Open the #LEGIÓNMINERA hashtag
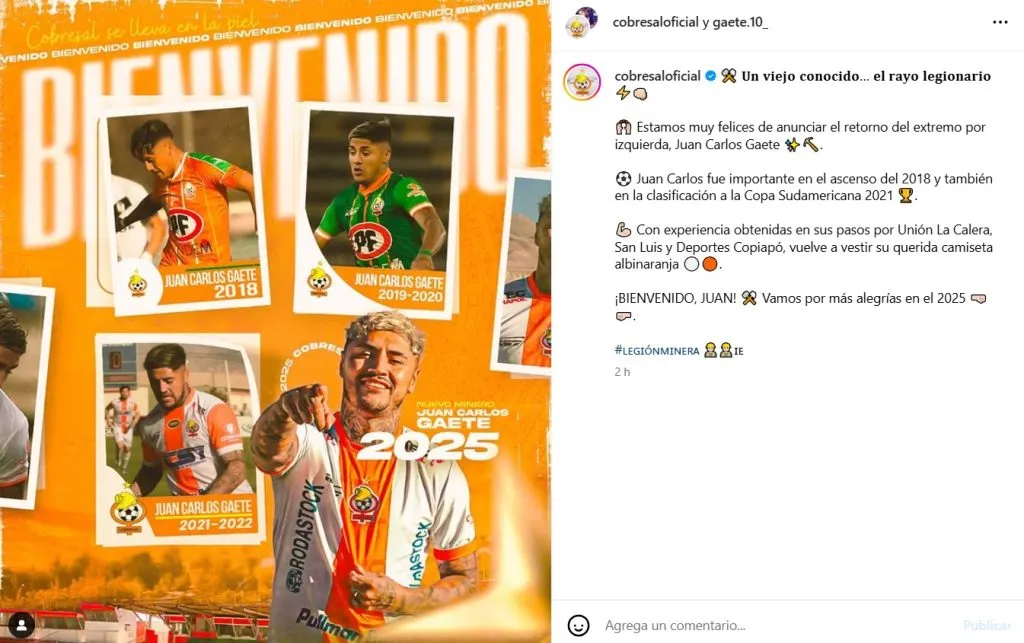Image resolution: width=1024 pixels, height=643 pixels. click(x=657, y=351)
